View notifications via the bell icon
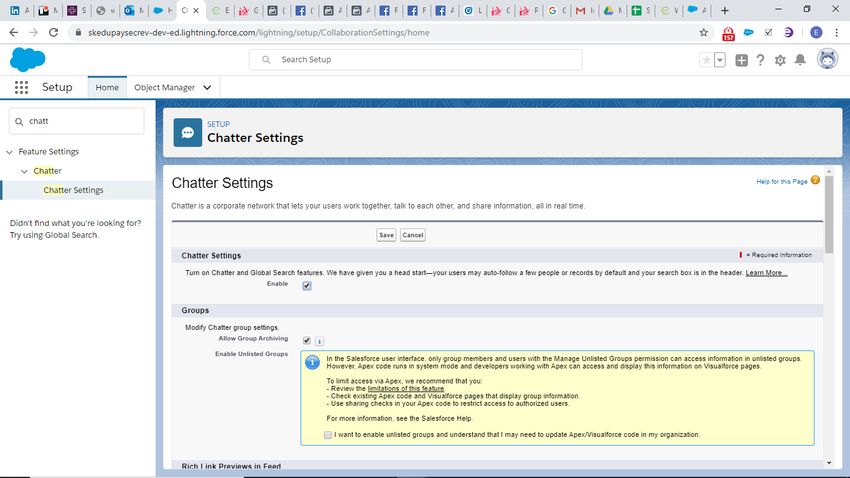Screen dimensions: 850x478 800,60
